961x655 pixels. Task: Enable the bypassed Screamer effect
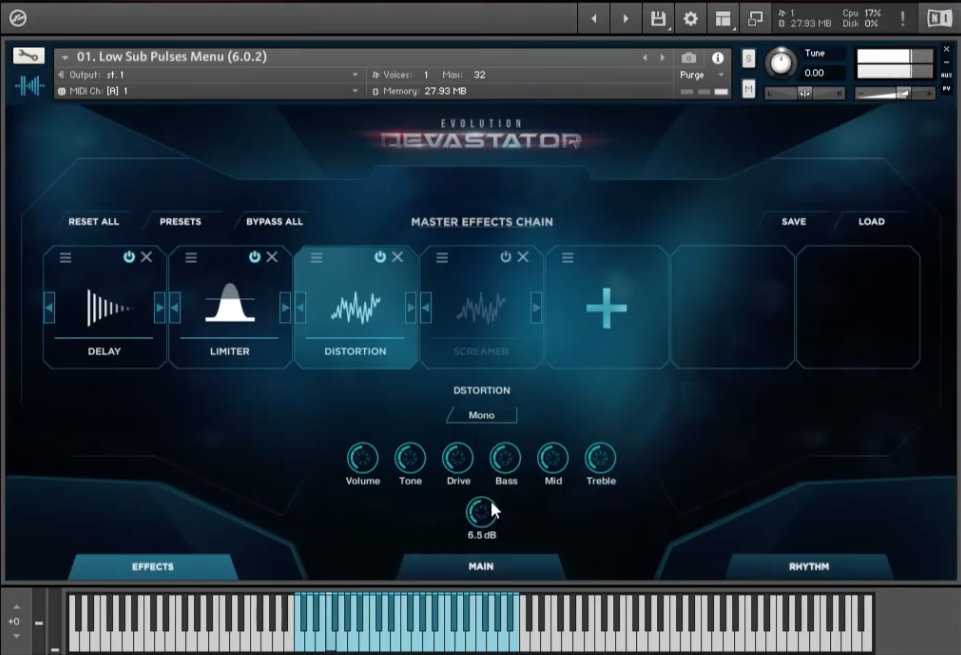tap(507, 257)
